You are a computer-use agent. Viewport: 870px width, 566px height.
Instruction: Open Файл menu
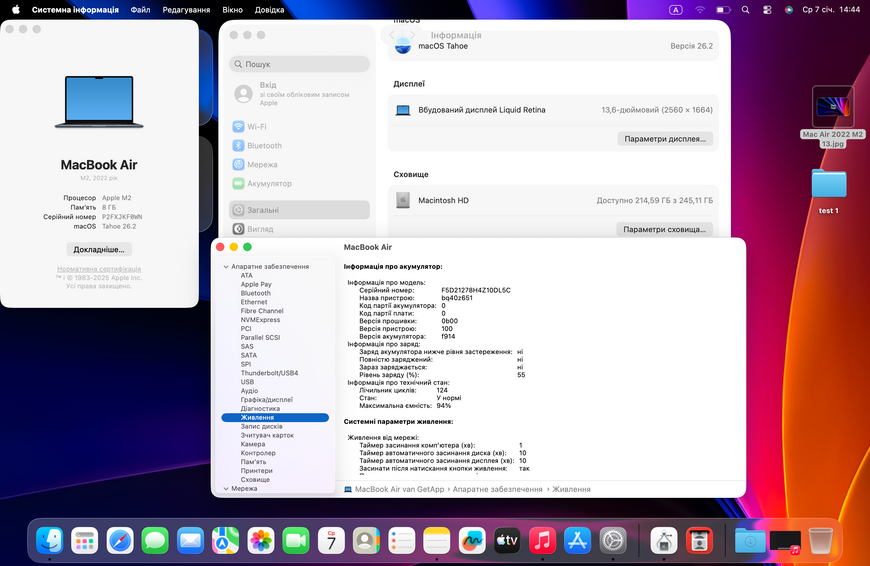(x=140, y=9)
